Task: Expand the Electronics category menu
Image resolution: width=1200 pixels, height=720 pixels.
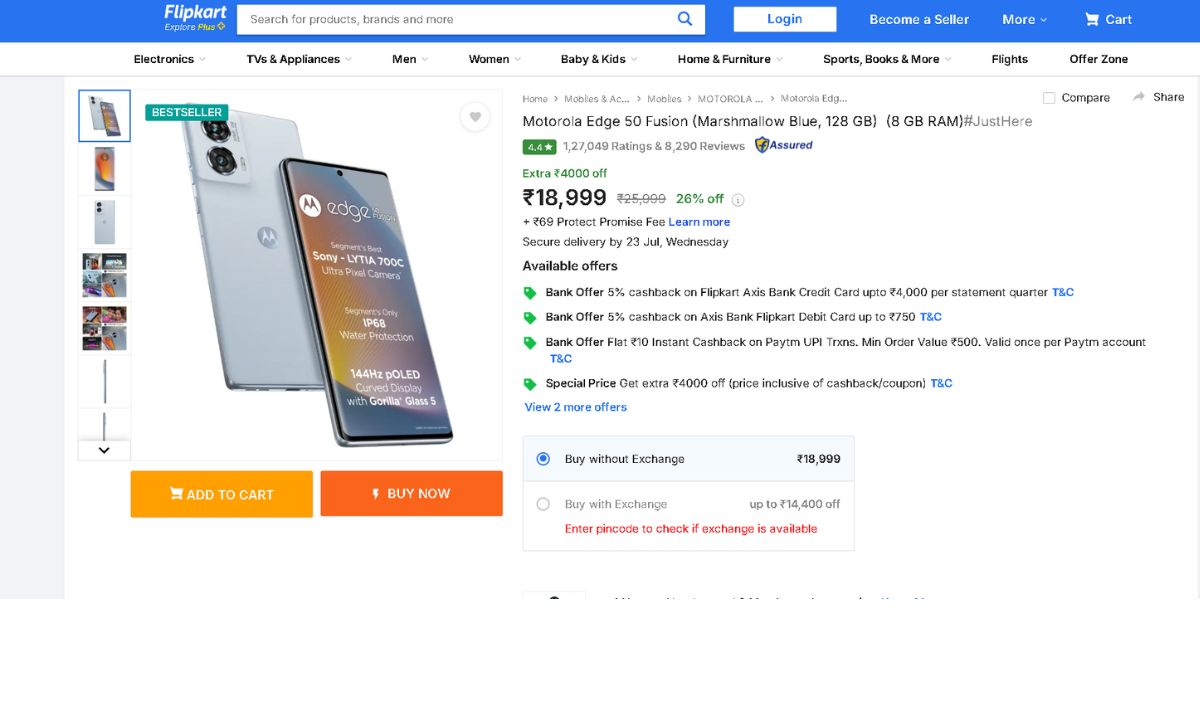Action: (x=169, y=59)
